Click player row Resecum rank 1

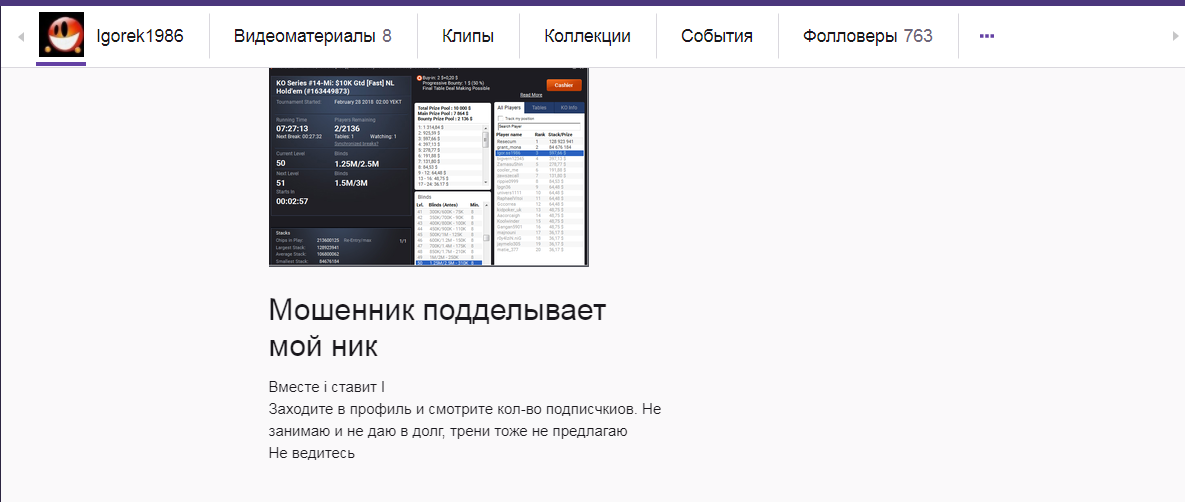540,141
